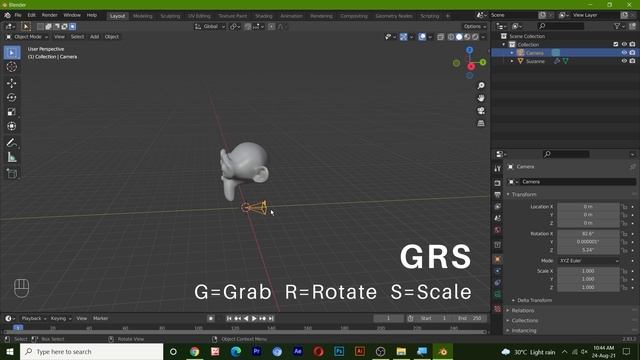
Task: Click the zoom magnifier viewport icon
Action: [x=481, y=85]
